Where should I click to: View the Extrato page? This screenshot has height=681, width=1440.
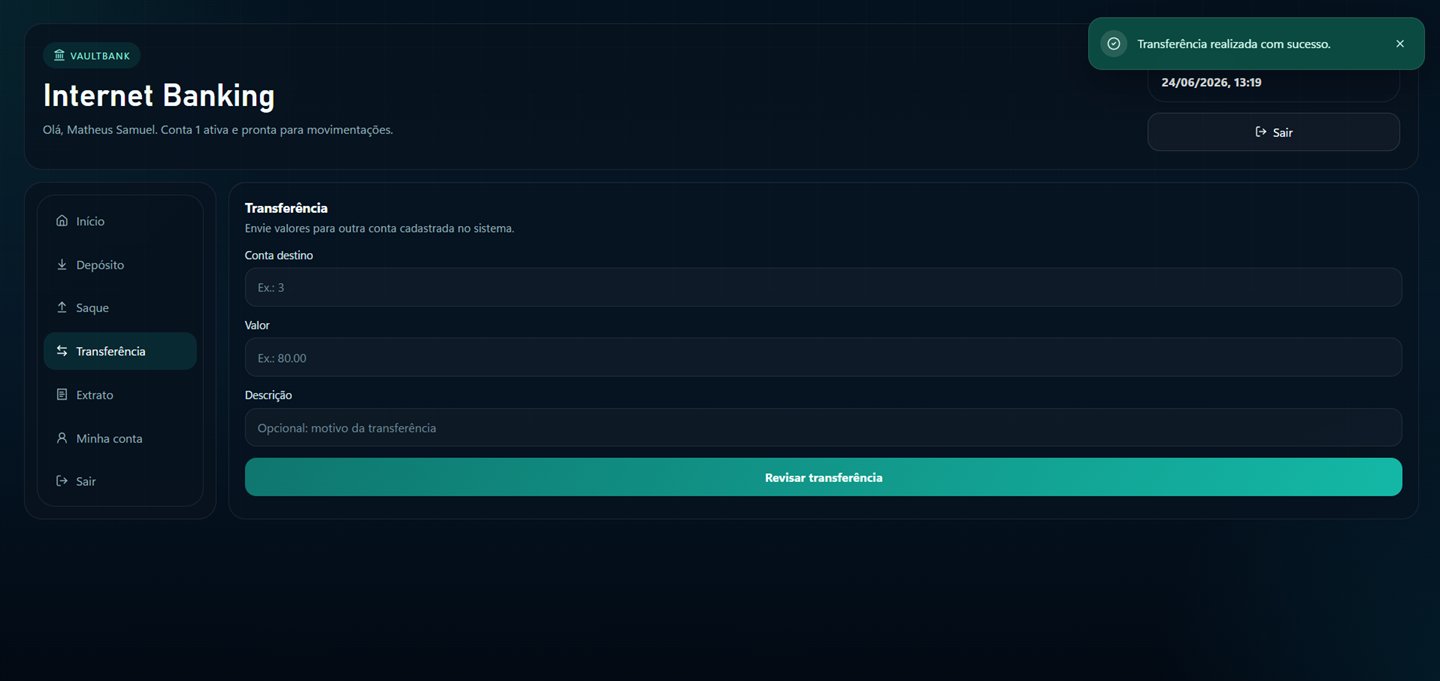(120, 395)
